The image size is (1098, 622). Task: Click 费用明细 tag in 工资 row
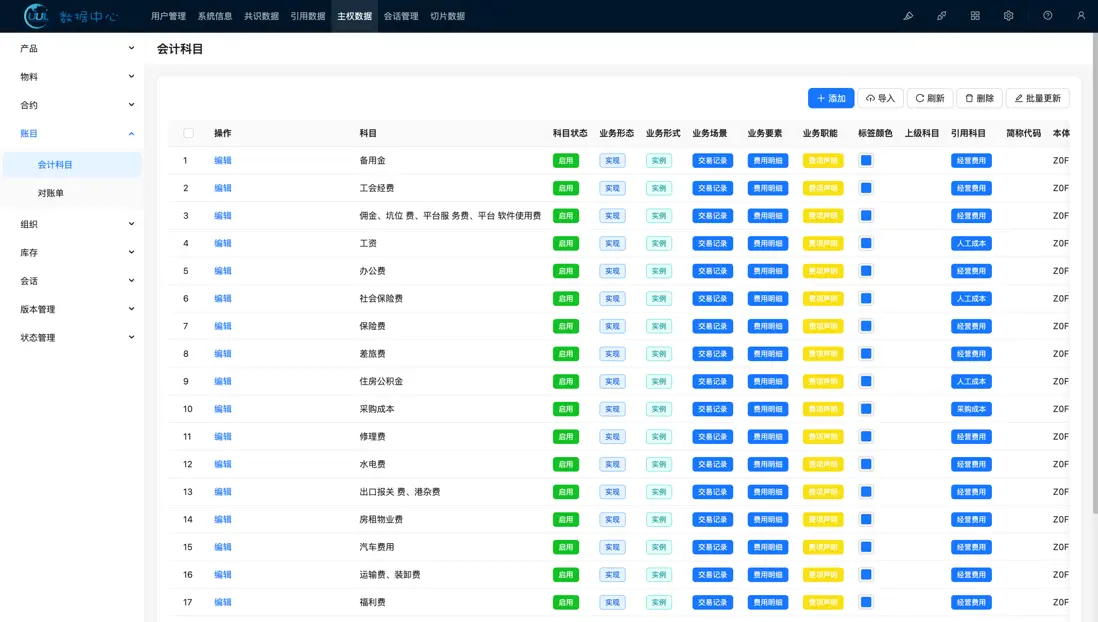pyautogui.click(x=767, y=243)
